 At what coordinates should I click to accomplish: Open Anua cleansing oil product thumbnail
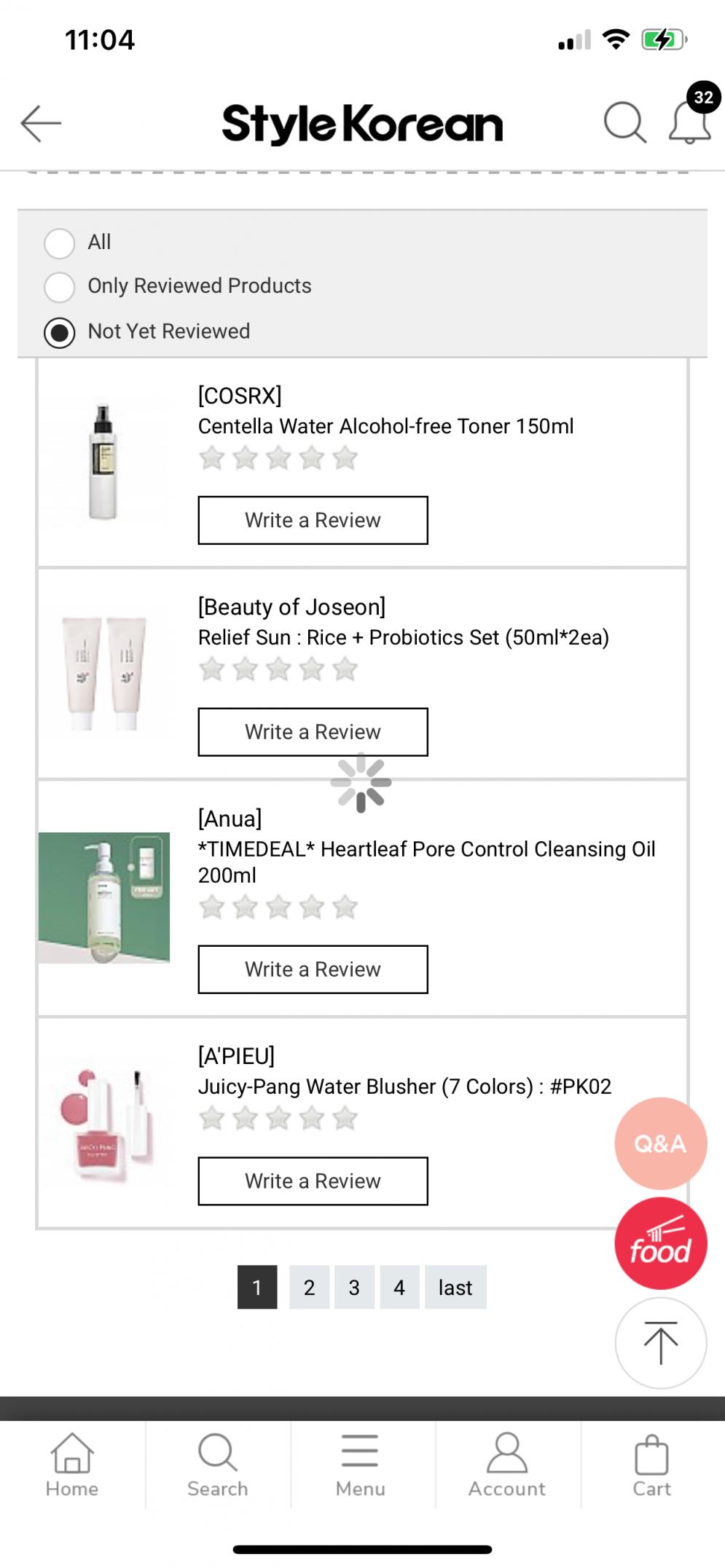pyautogui.click(x=104, y=897)
